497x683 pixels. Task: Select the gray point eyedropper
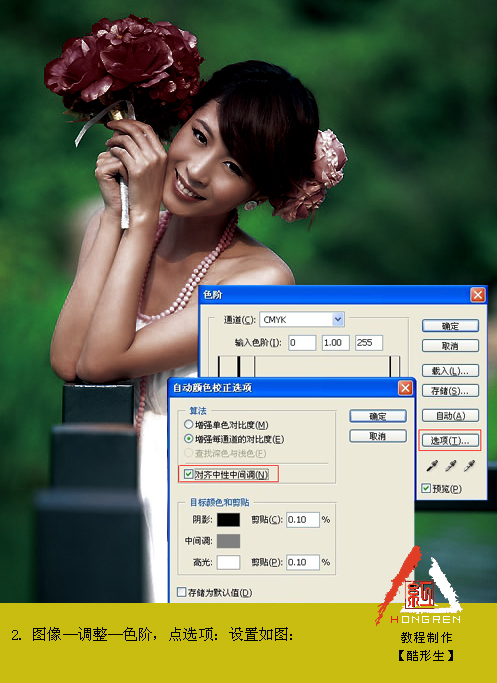point(451,467)
